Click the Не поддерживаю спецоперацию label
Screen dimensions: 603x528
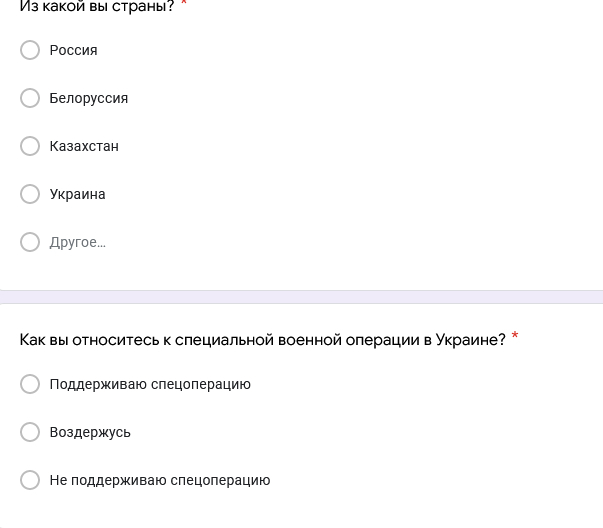point(160,480)
